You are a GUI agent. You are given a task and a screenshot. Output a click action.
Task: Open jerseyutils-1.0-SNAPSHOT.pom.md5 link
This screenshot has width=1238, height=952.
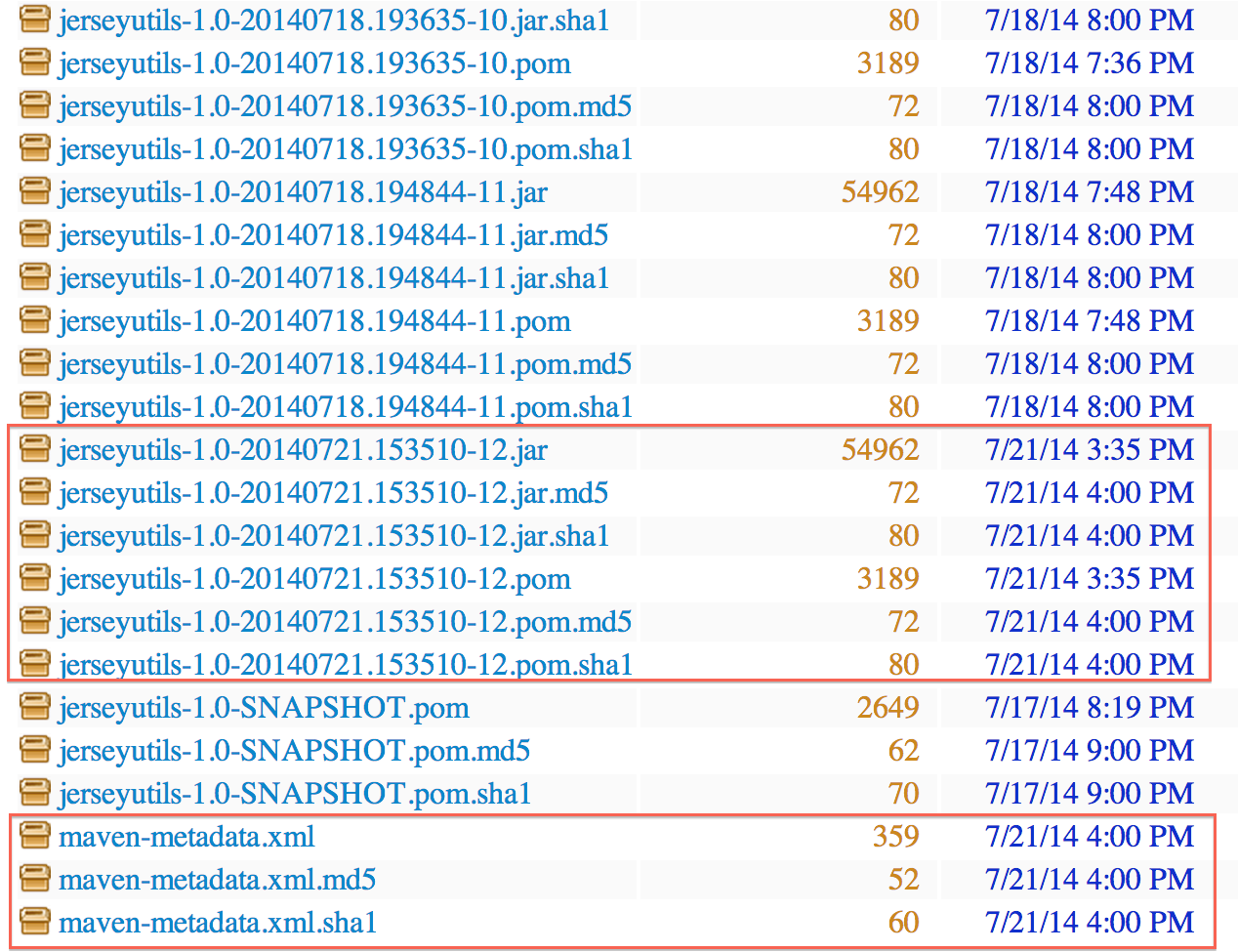point(294,752)
